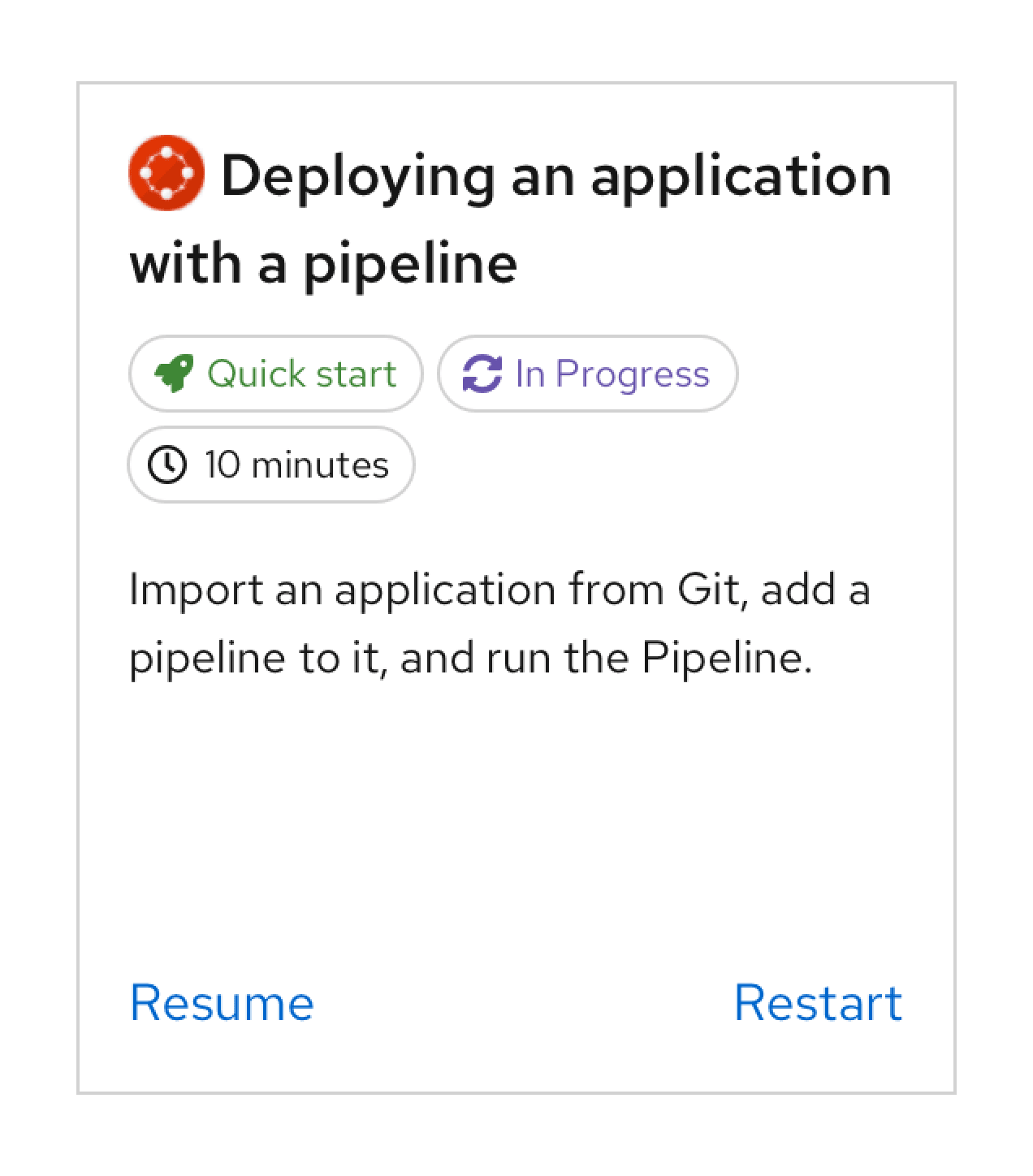This screenshot has height=1176, width=1033.
Task: Click the 'minutes' word in the duration label
Action: click(x=320, y=465)
